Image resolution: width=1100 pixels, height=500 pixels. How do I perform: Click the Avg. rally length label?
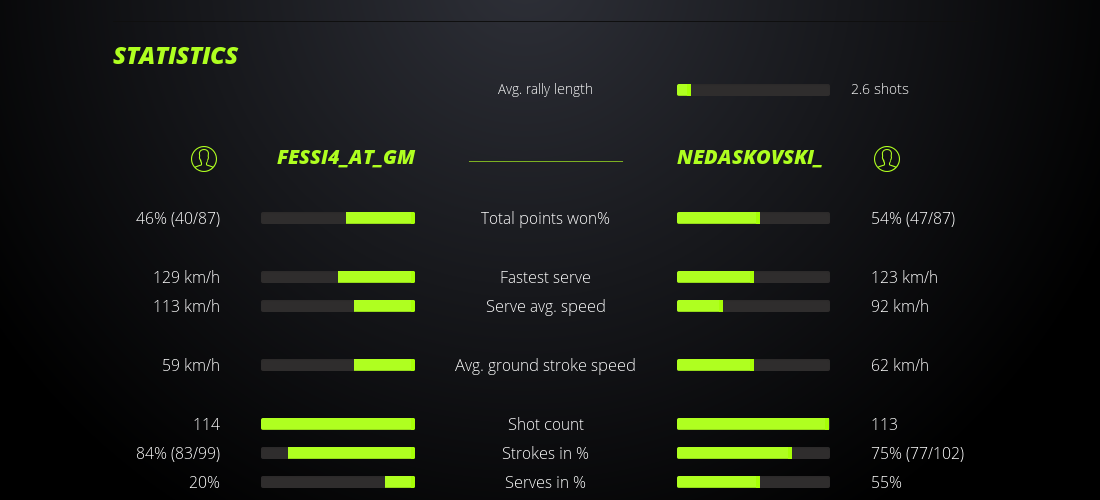545,89
